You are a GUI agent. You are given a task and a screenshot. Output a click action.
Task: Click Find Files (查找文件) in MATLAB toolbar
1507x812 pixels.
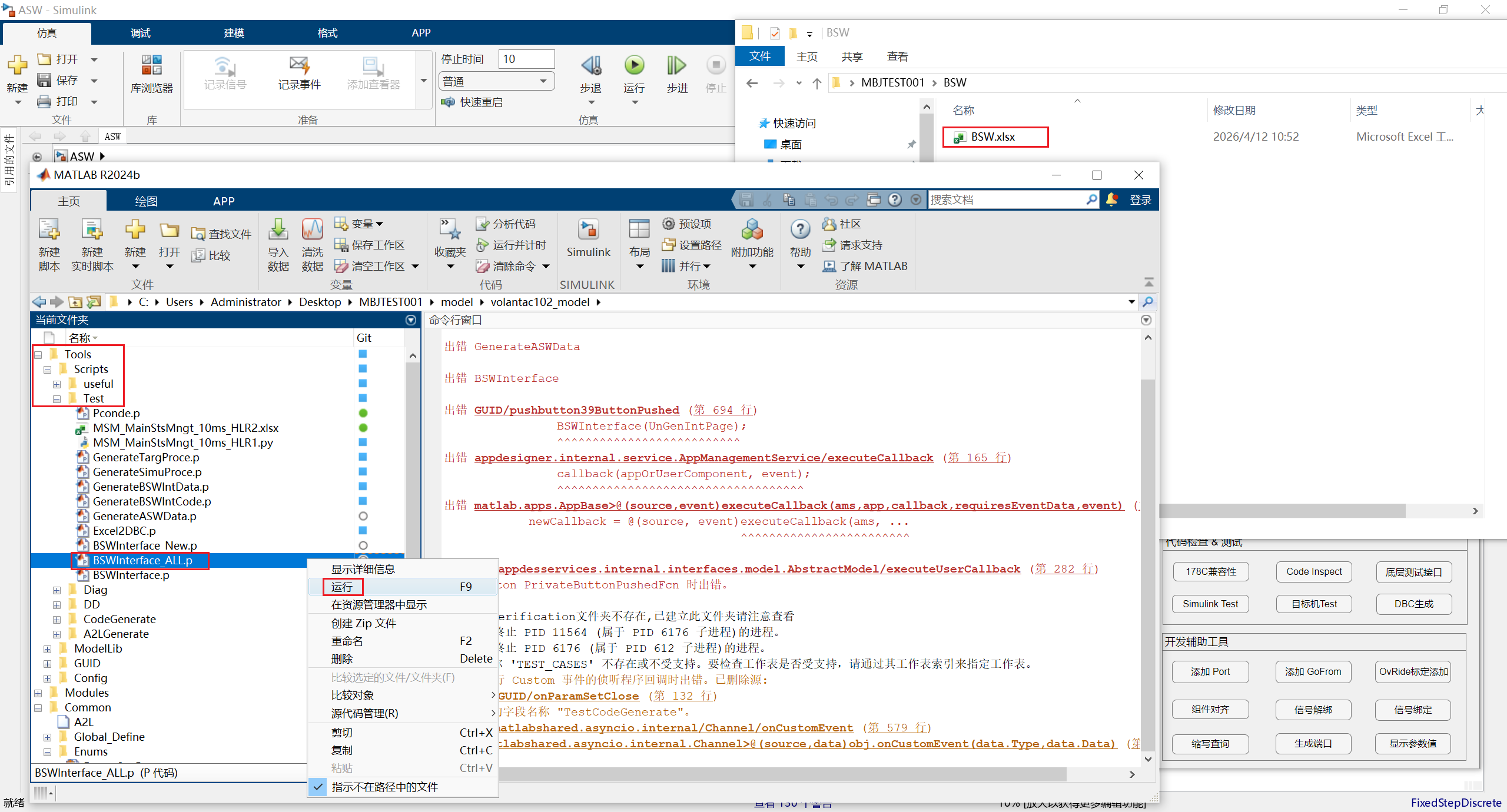coord(221,234)
